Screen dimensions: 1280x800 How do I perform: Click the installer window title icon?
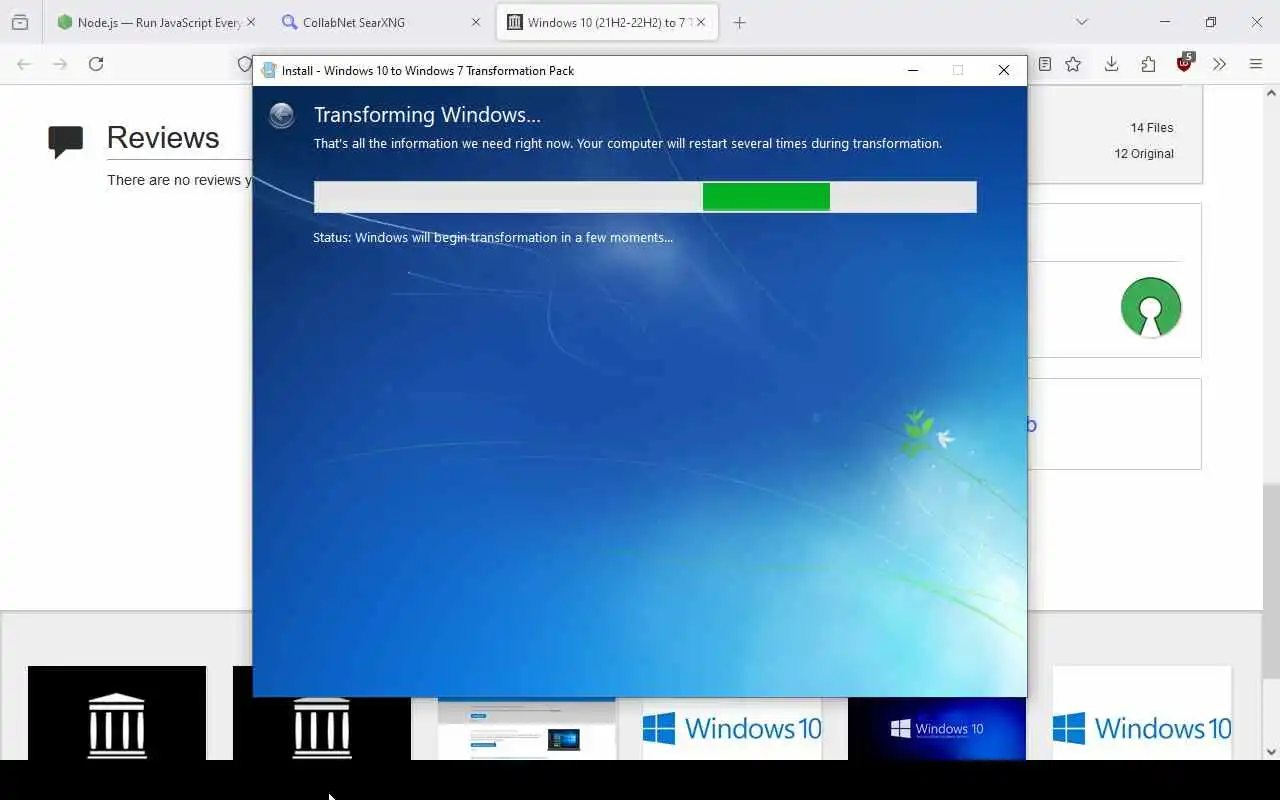point(268,70)
